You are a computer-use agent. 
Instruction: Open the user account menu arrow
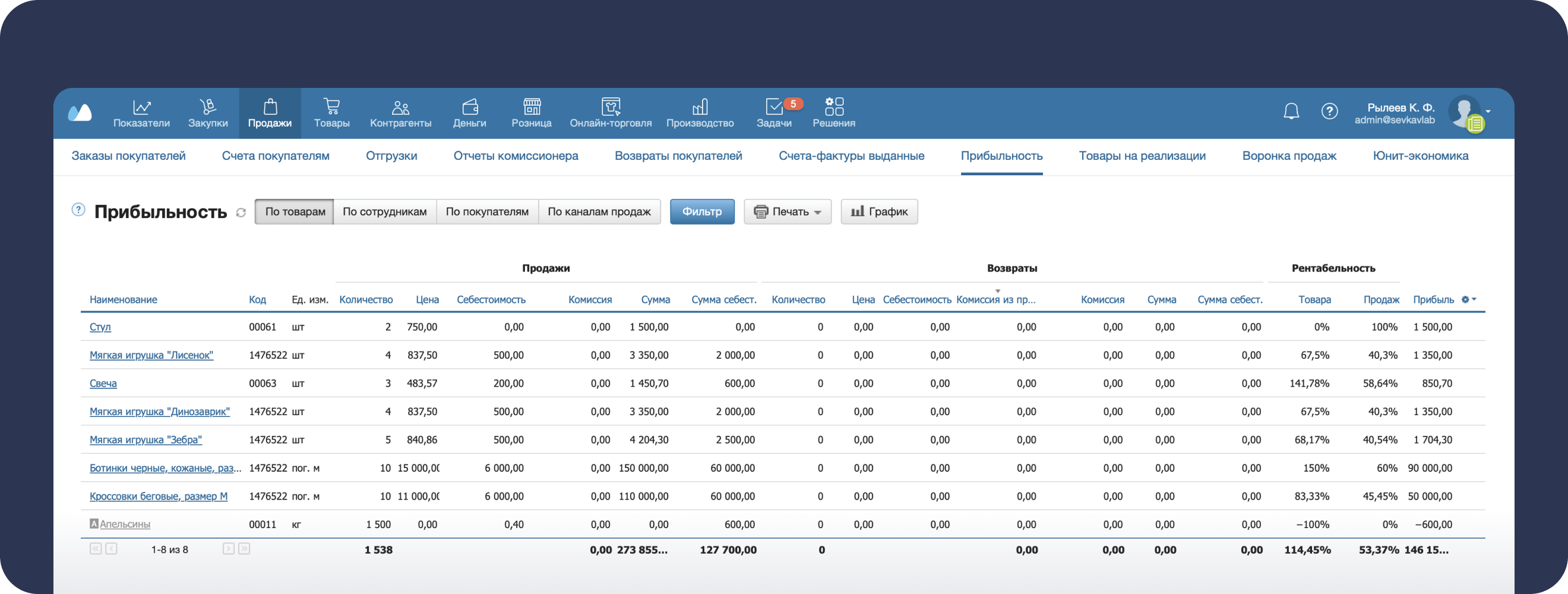point(1488,112)
